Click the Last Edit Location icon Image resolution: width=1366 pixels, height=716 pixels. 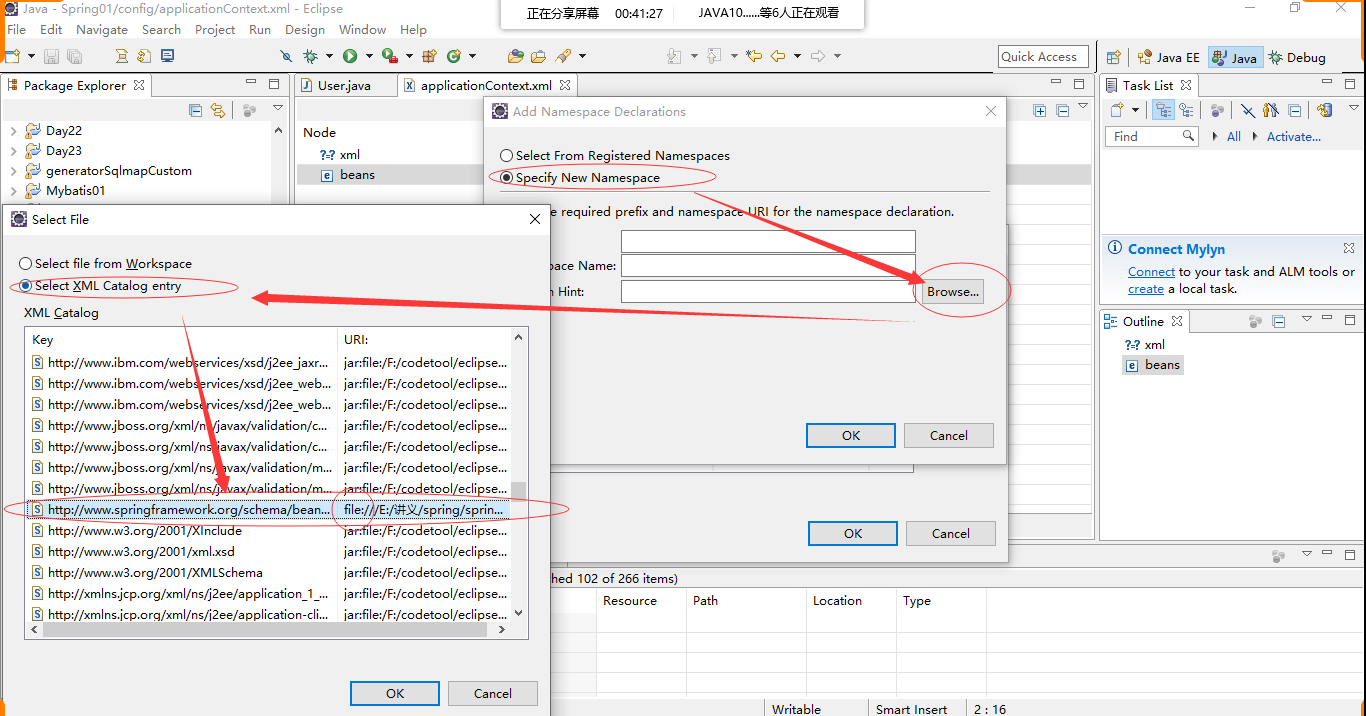(x=754, y=57)
